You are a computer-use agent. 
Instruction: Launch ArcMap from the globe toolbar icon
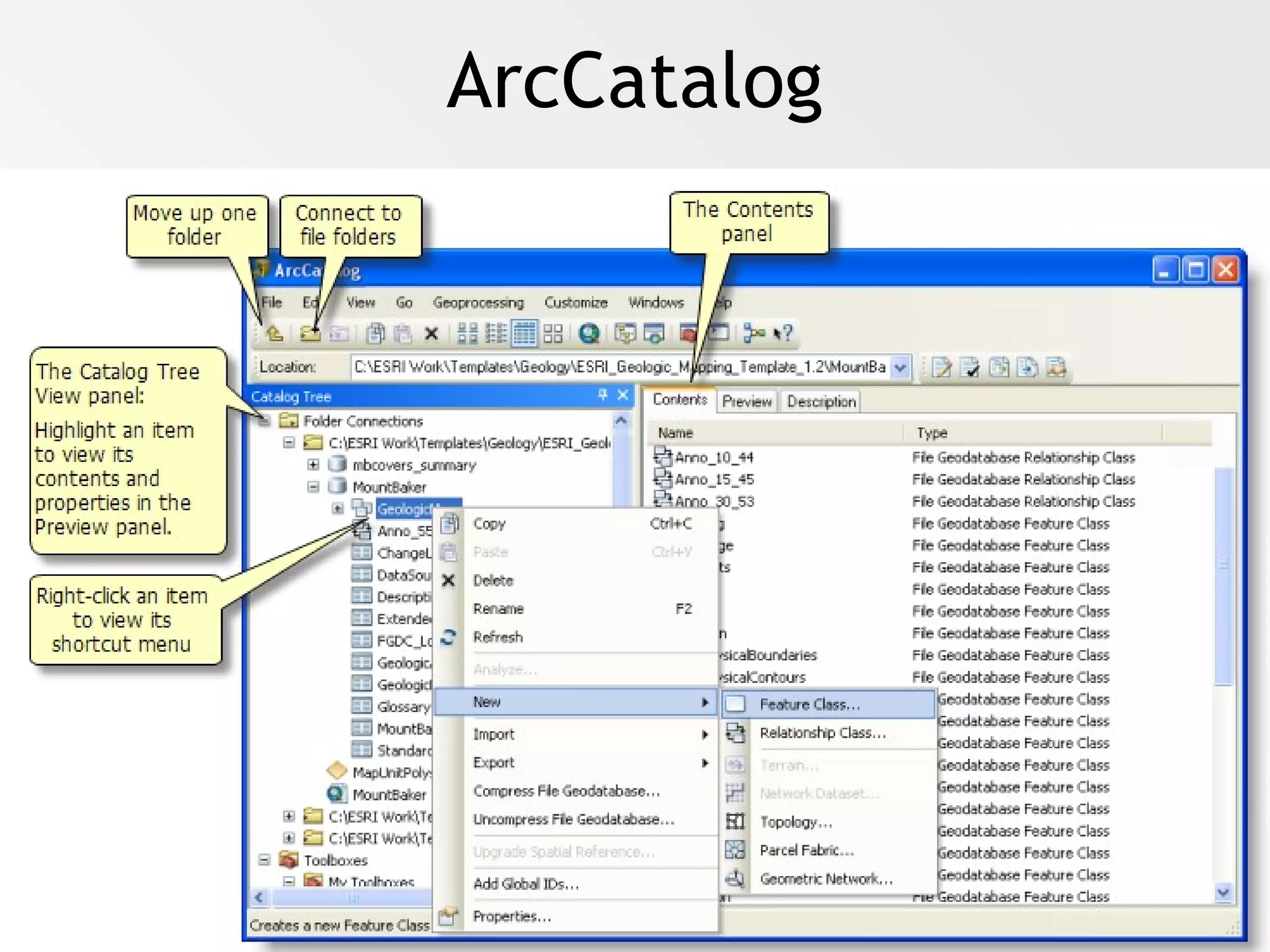(x=589, y=333)
